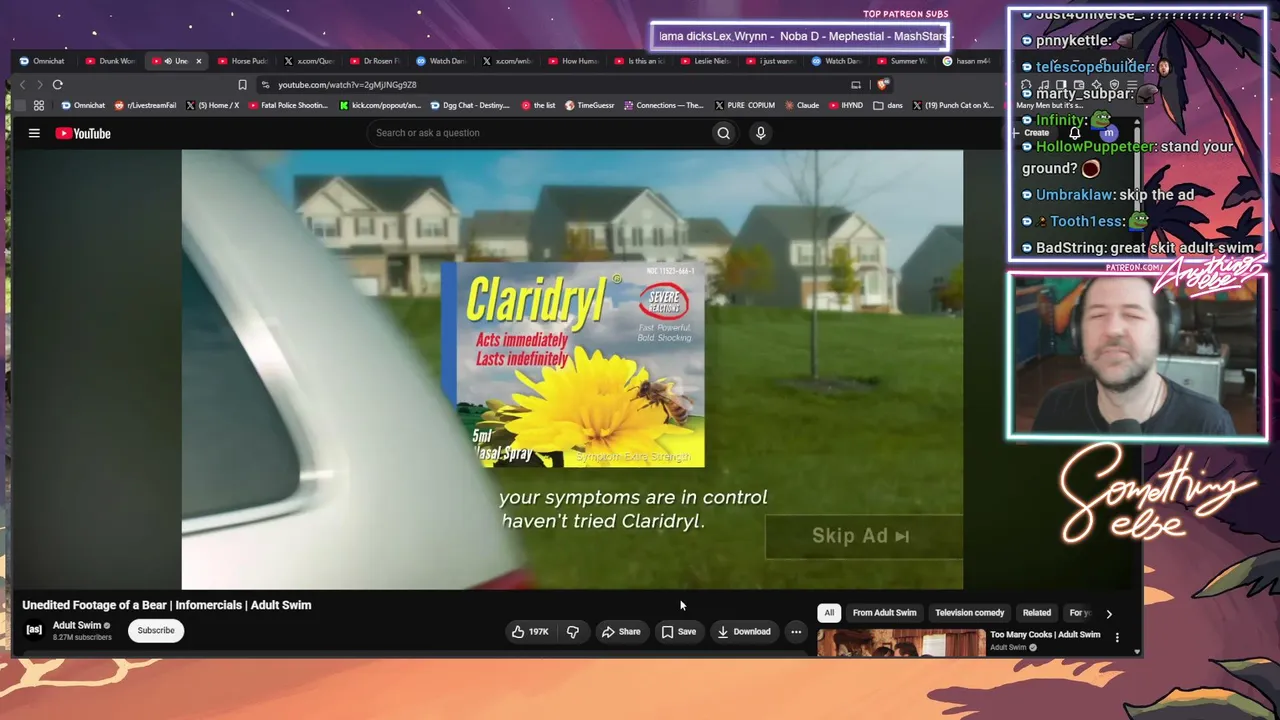Screen dimensions: 1280x720
Task: Share the video
Action: [620, 632]
